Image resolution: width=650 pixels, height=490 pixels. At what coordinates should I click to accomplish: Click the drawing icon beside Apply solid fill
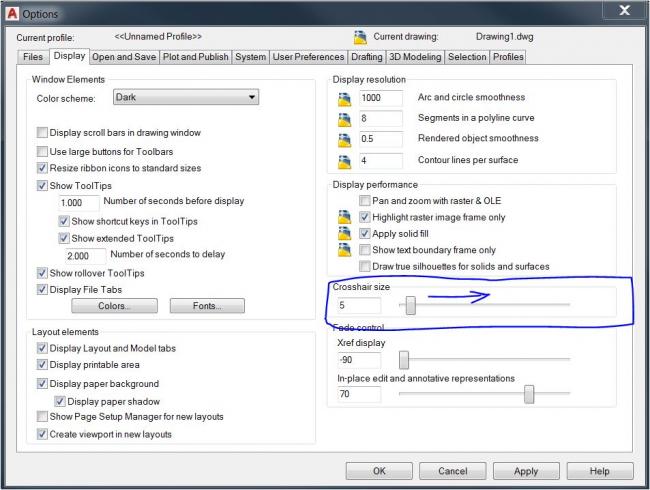[346, 233]
